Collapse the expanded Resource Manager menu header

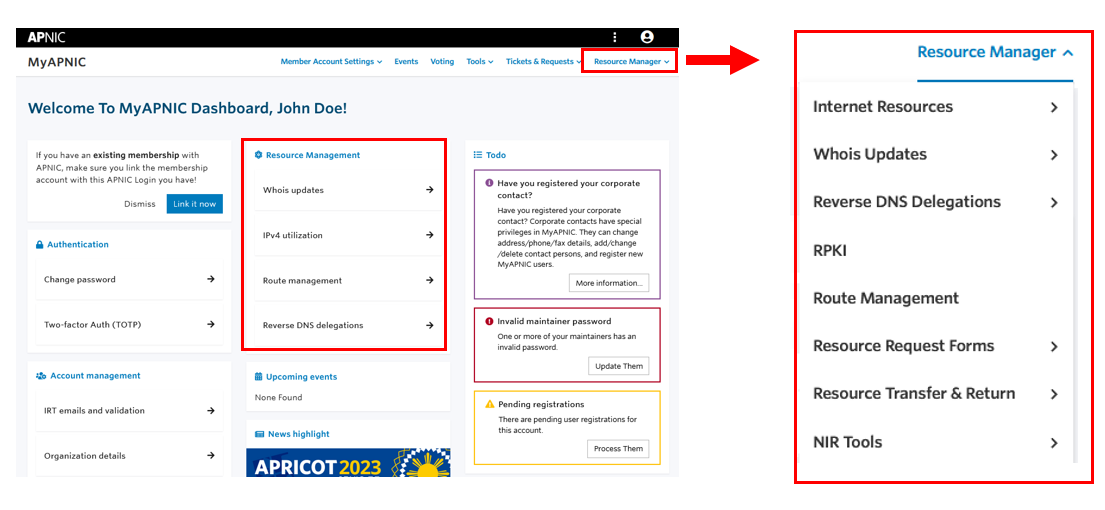coord(995,52)
